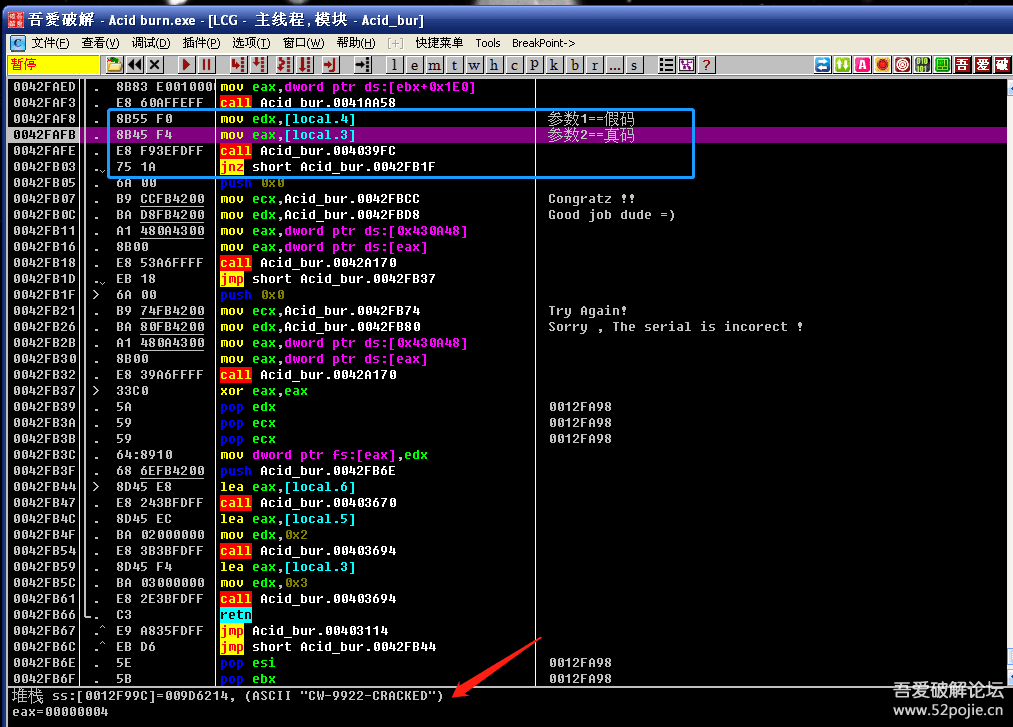The image size is (1013, 727).
Task: Click the pink A plugin icon
Action: [863, 65]
